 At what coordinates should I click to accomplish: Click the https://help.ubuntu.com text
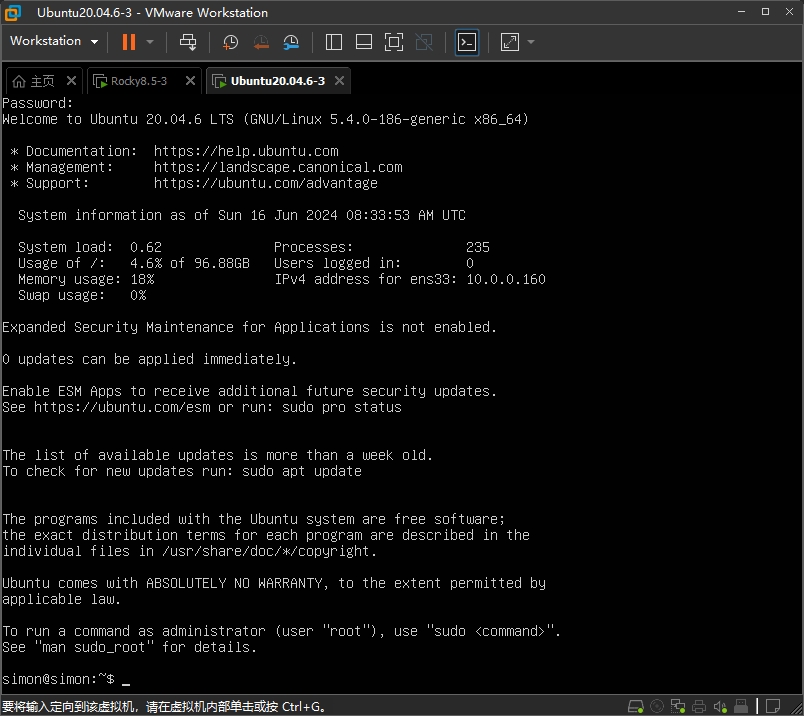[x=246, y=151]
